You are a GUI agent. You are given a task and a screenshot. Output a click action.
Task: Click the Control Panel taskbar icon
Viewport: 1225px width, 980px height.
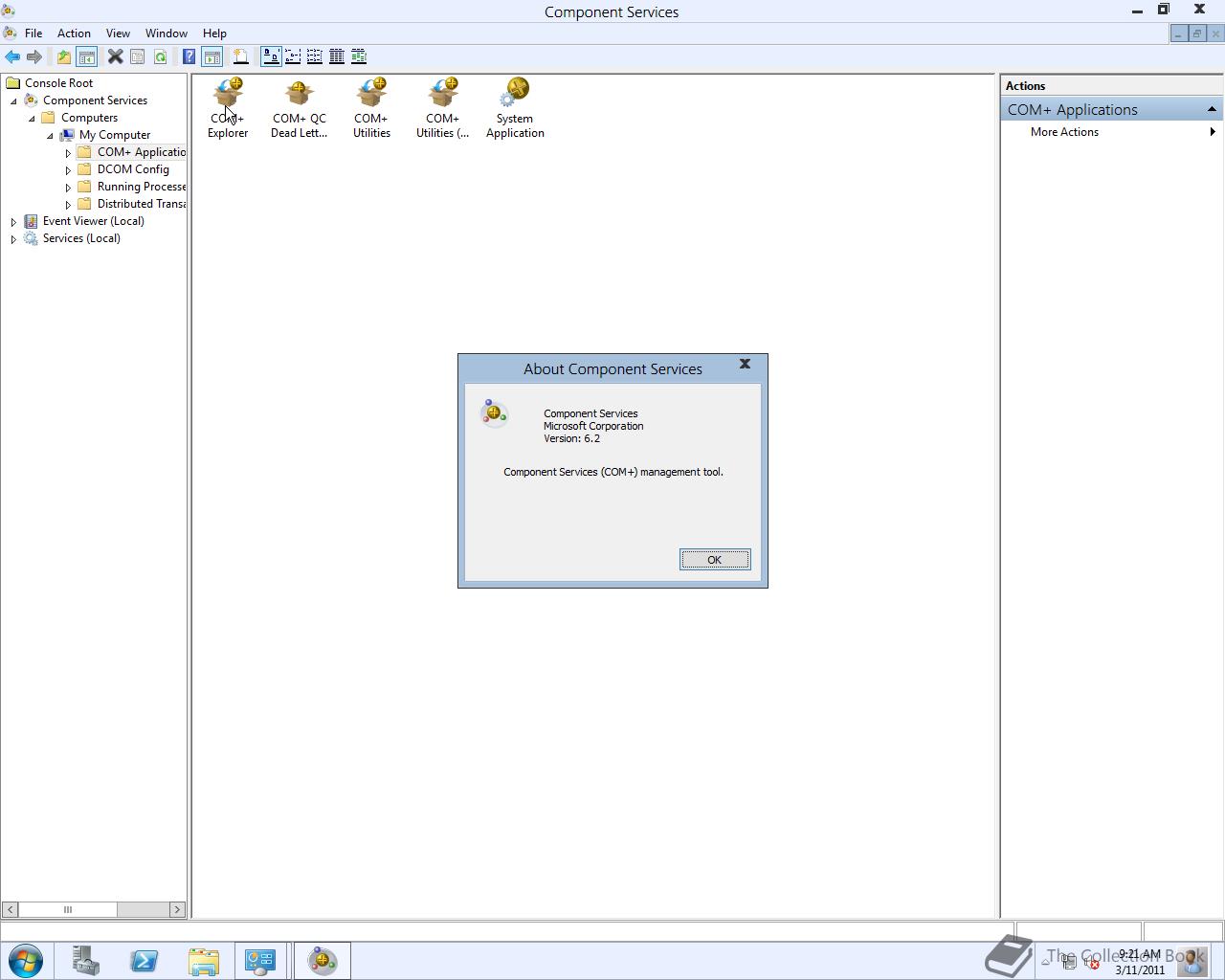tap(260, 961)
